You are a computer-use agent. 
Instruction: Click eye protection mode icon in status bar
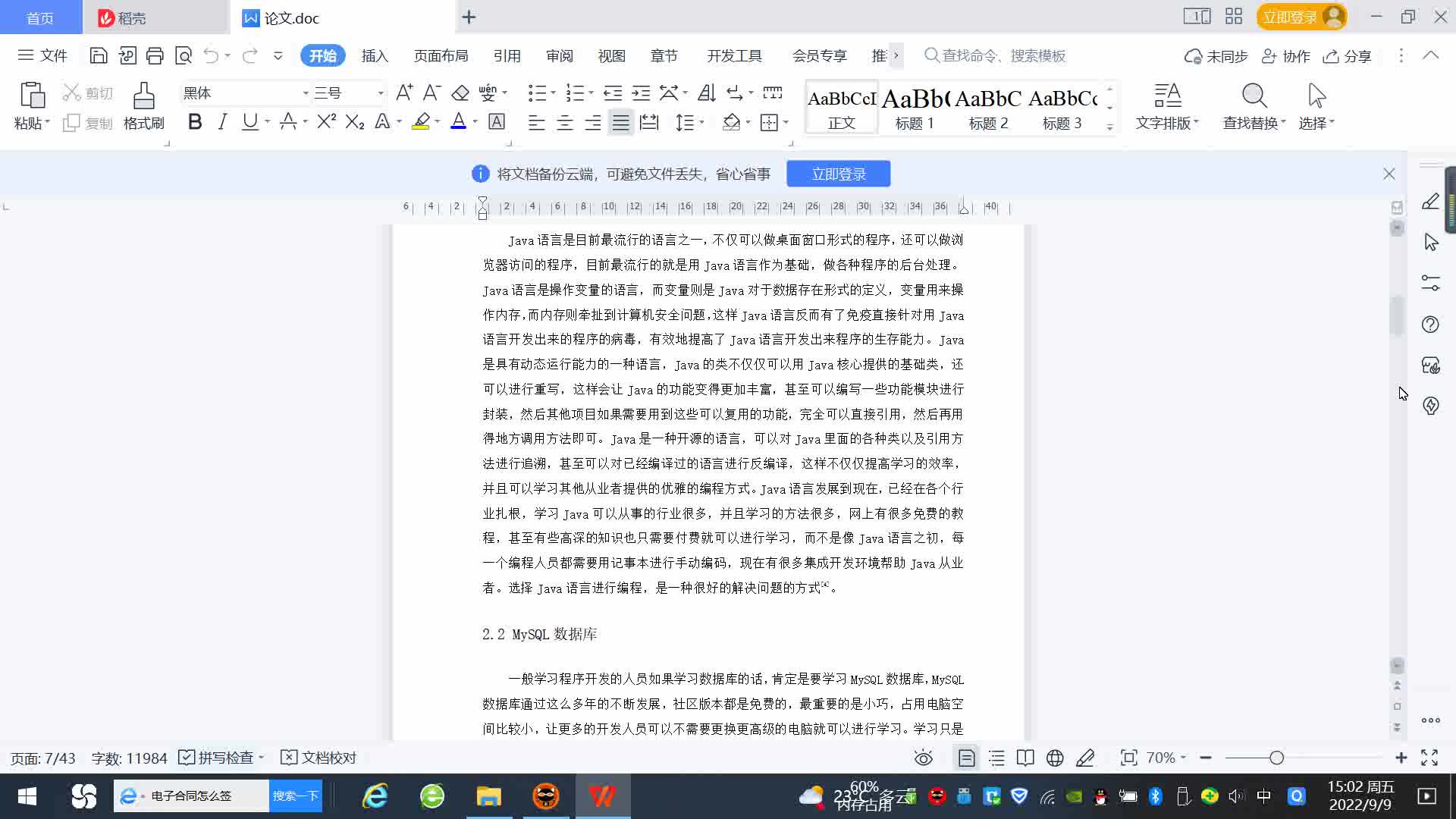click(923, 758)
